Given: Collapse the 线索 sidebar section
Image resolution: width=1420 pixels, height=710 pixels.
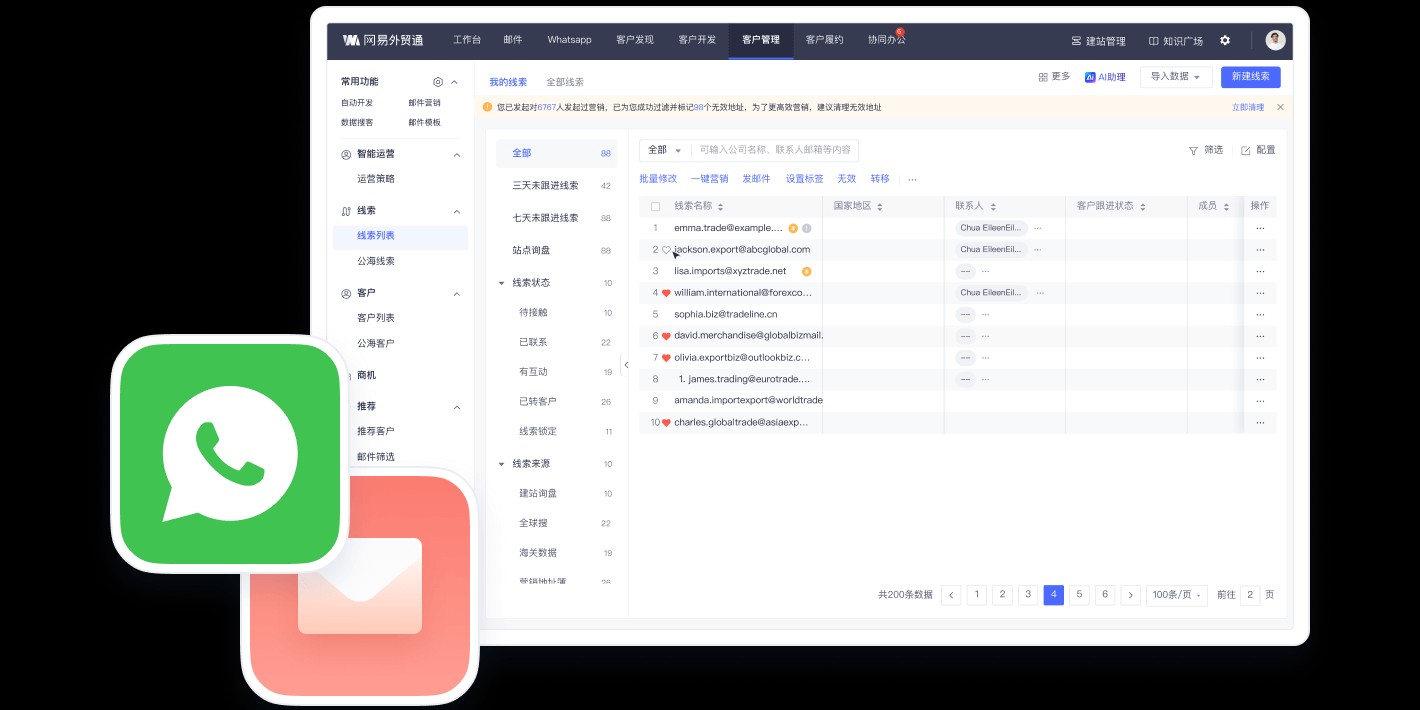Looking at the screenshot, I should coord(457,211).
